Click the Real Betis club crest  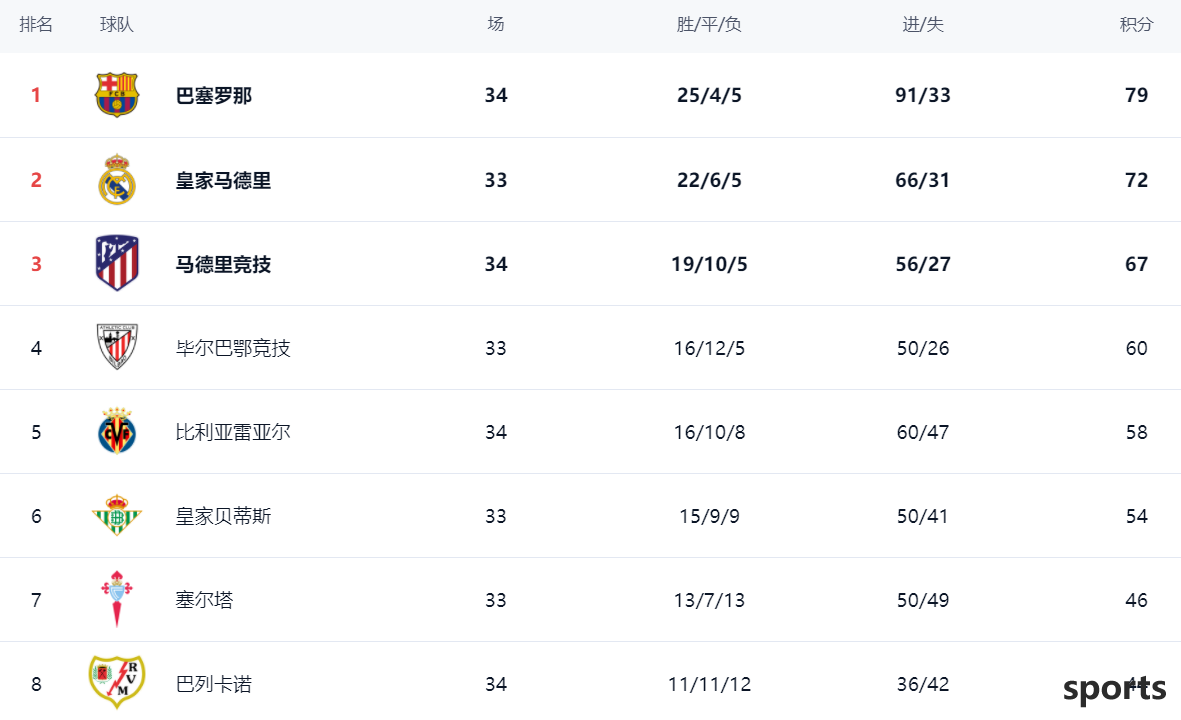(x=117, y=515)
